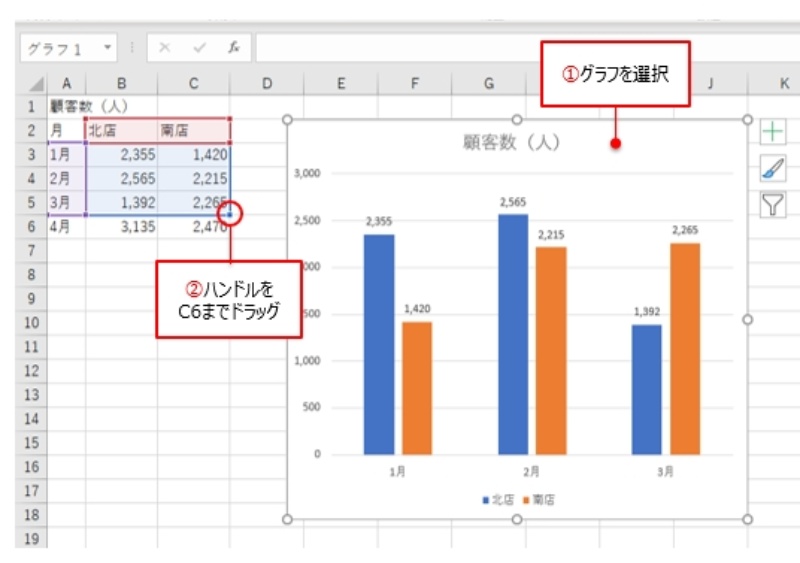Select column B header
800x563 pixels.
tap(121, 85)
